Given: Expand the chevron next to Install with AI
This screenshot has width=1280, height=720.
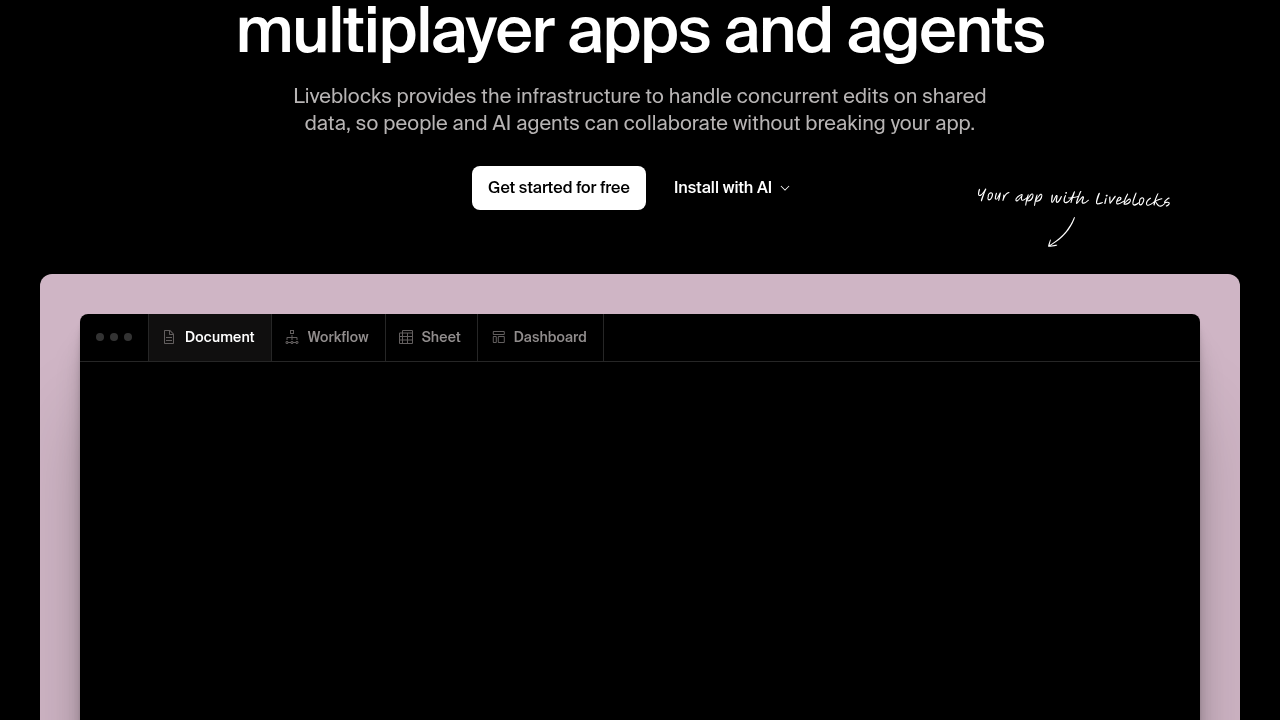Looking at the screenshot, I should click(x=785, y=188).
